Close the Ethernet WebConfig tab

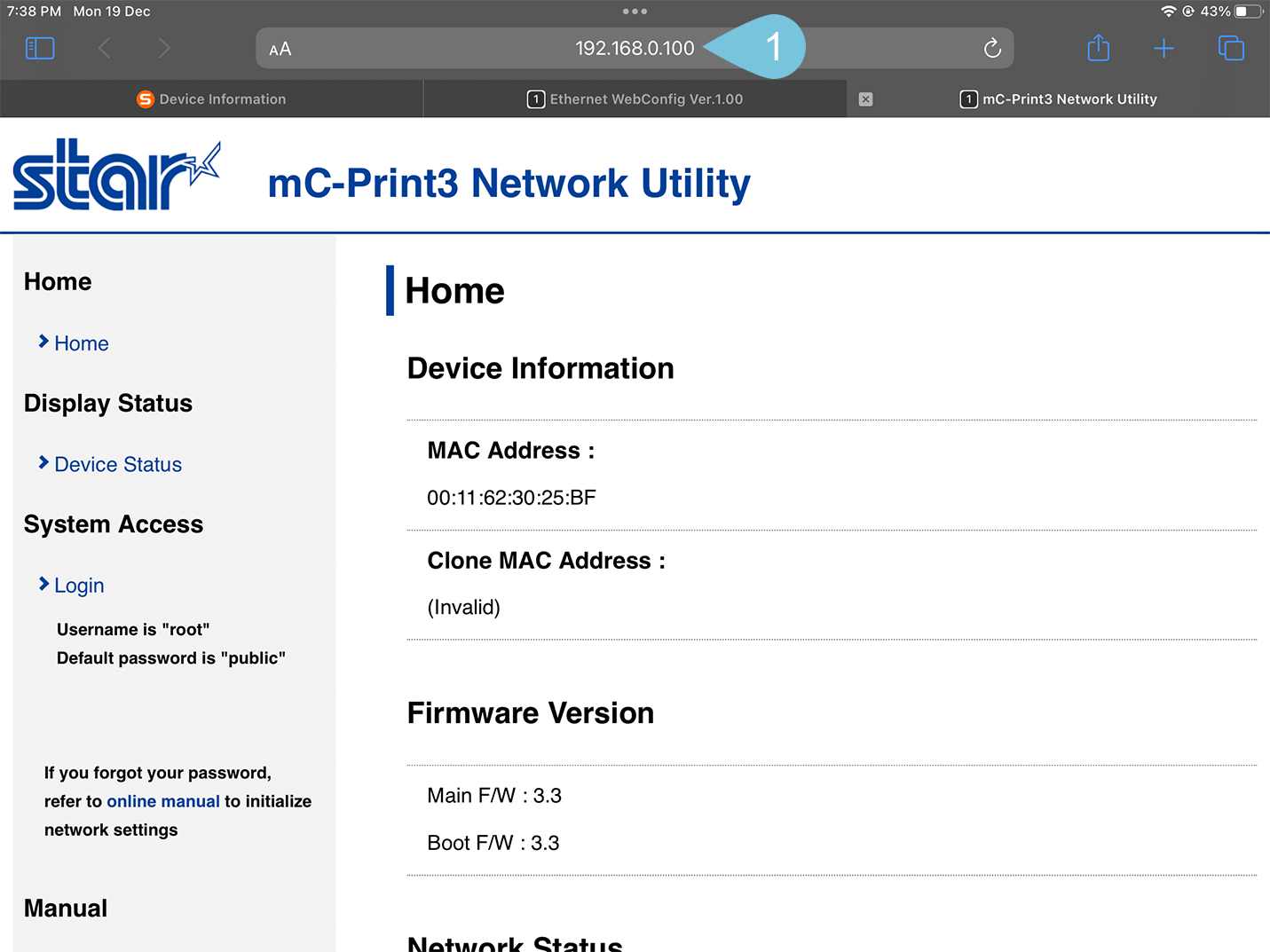(x=865, y=98)
